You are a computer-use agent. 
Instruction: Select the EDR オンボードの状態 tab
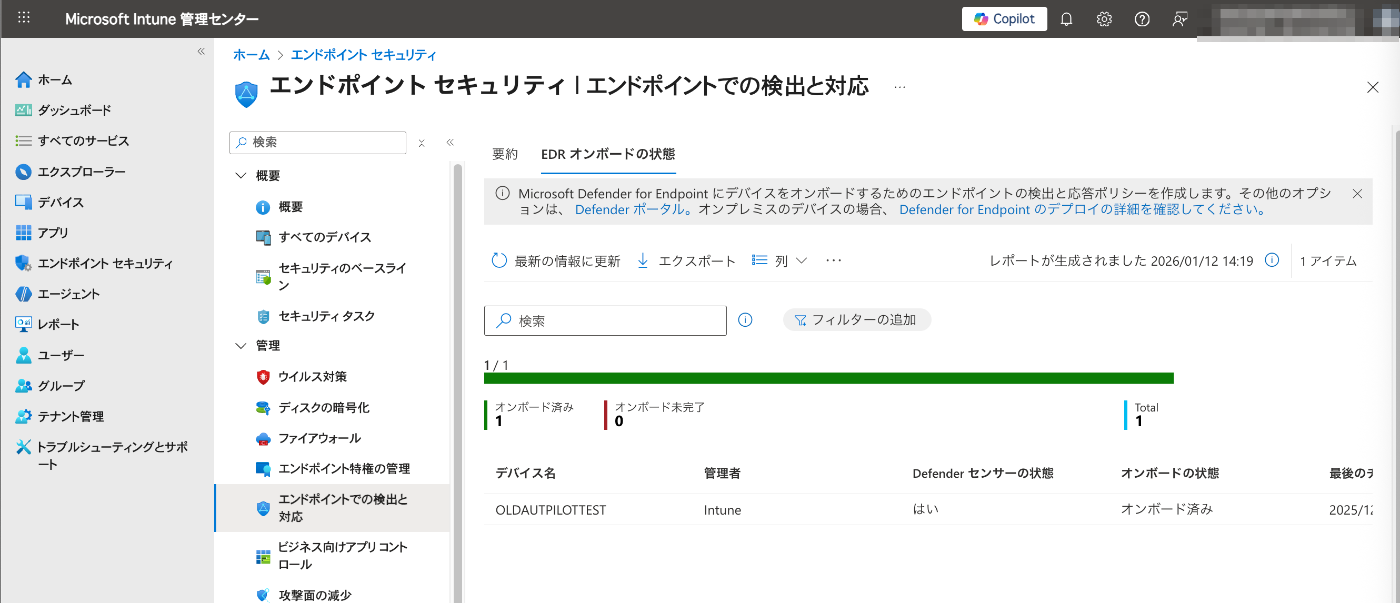608,154
